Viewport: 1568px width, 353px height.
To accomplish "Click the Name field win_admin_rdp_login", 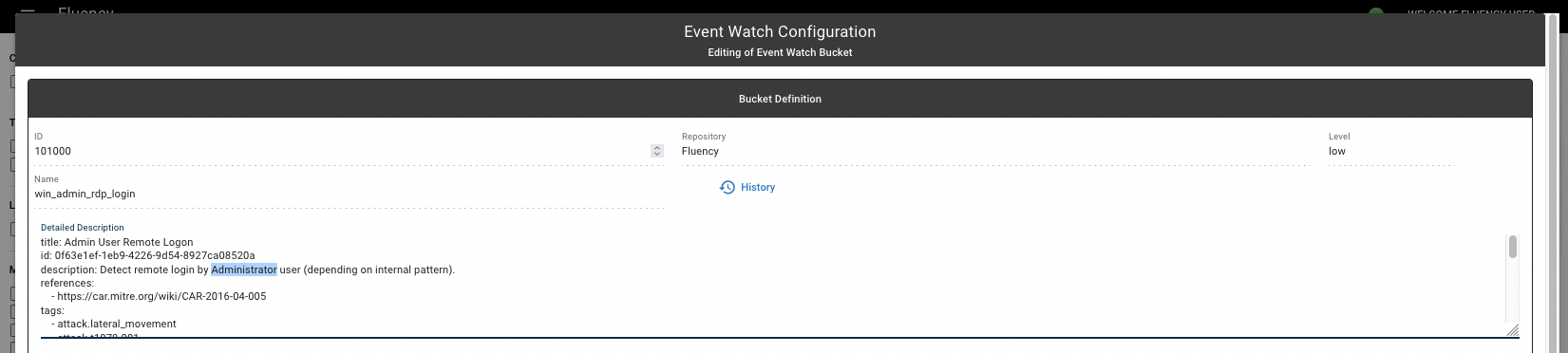I will pos(349,194).
